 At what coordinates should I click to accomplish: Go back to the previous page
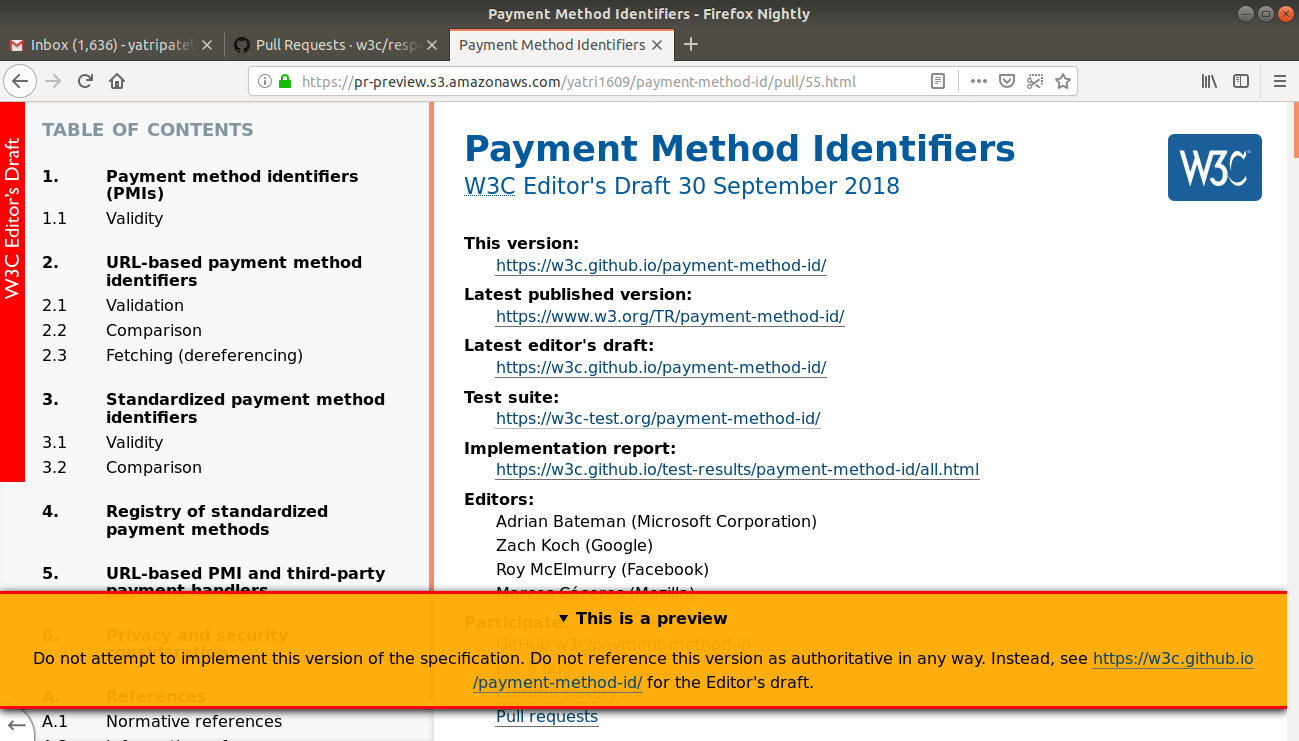point(22,82)
